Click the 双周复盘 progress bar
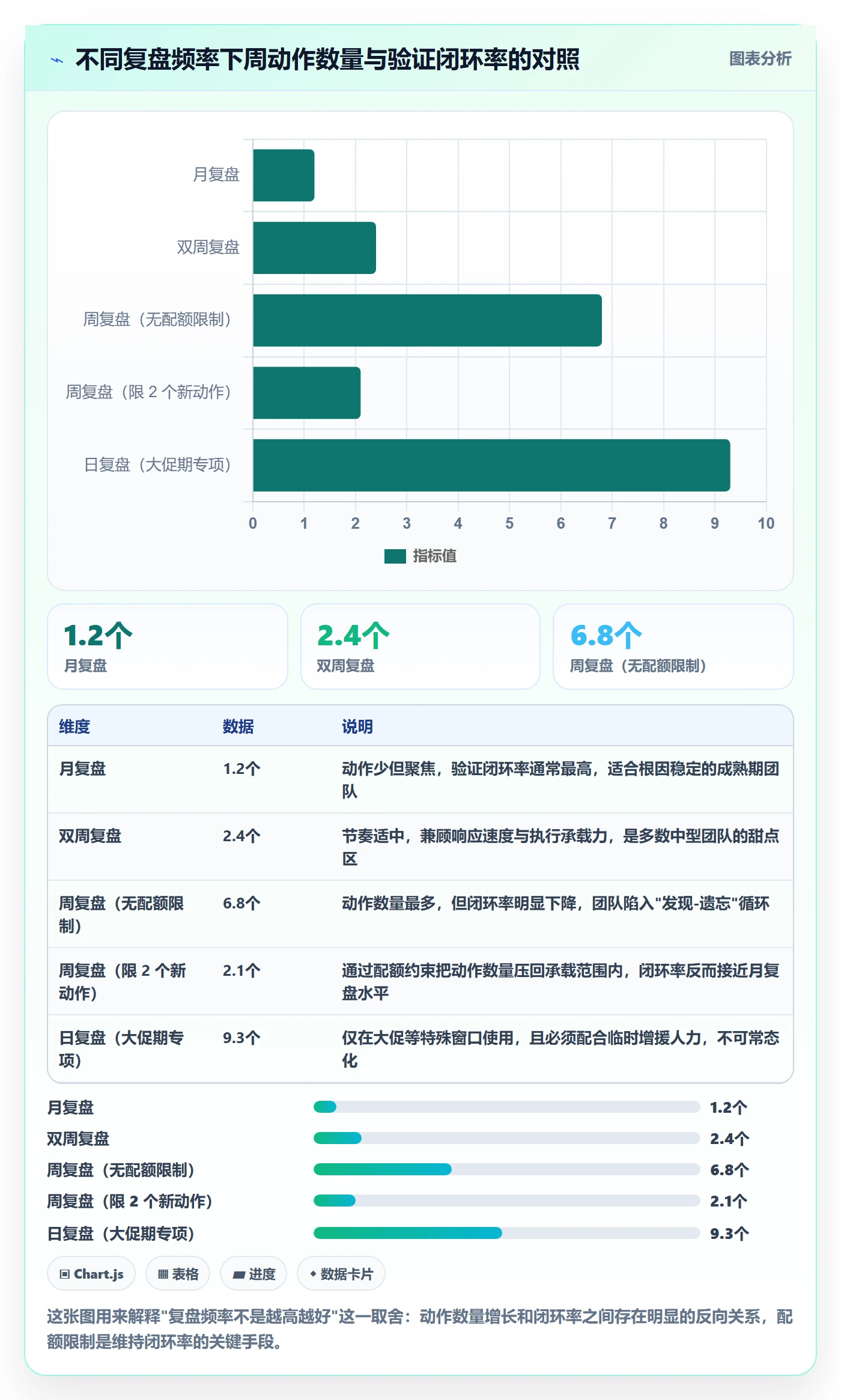Viewport: 841px width, 1400px height. tap(506, 1138)
